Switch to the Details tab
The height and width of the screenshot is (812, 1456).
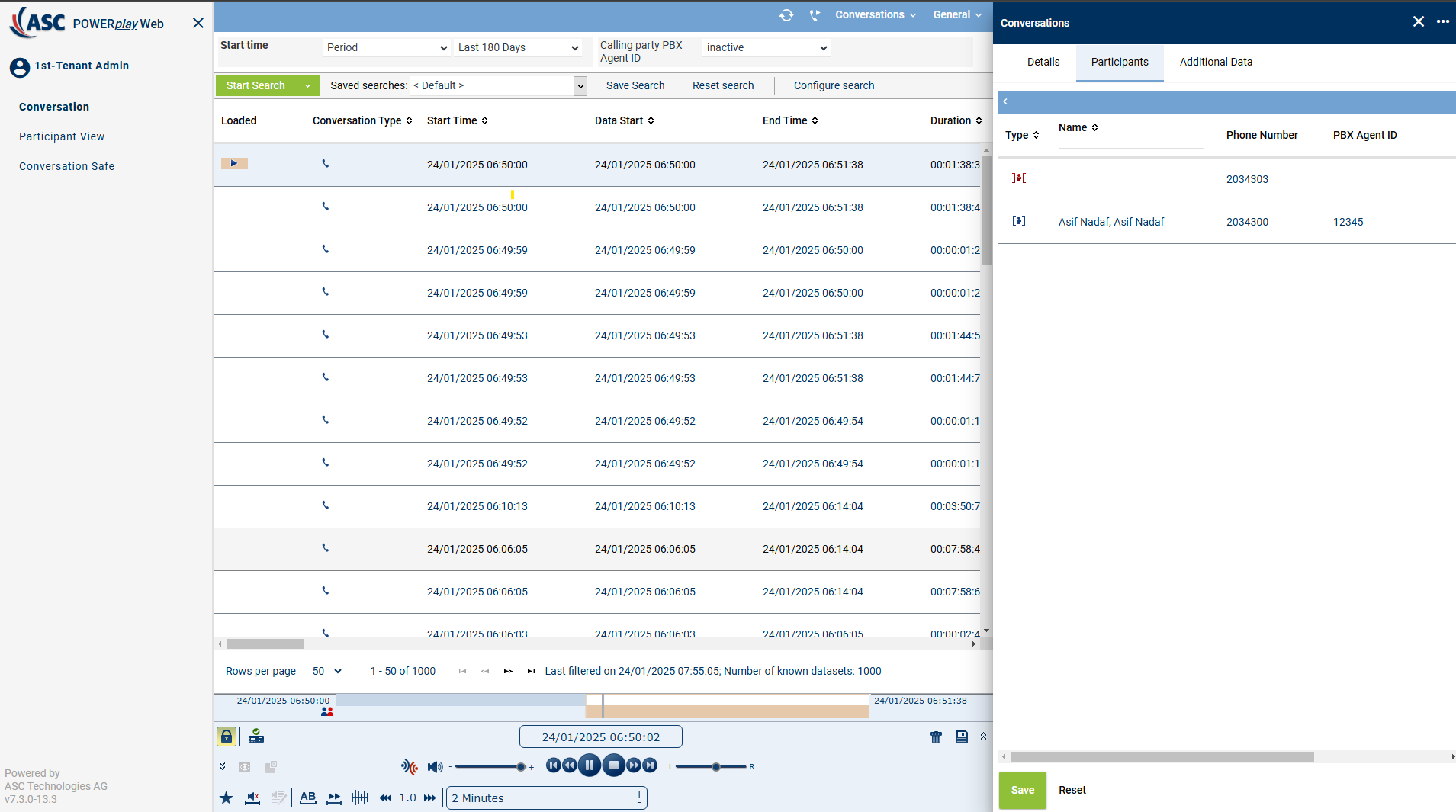(1043, 62)
